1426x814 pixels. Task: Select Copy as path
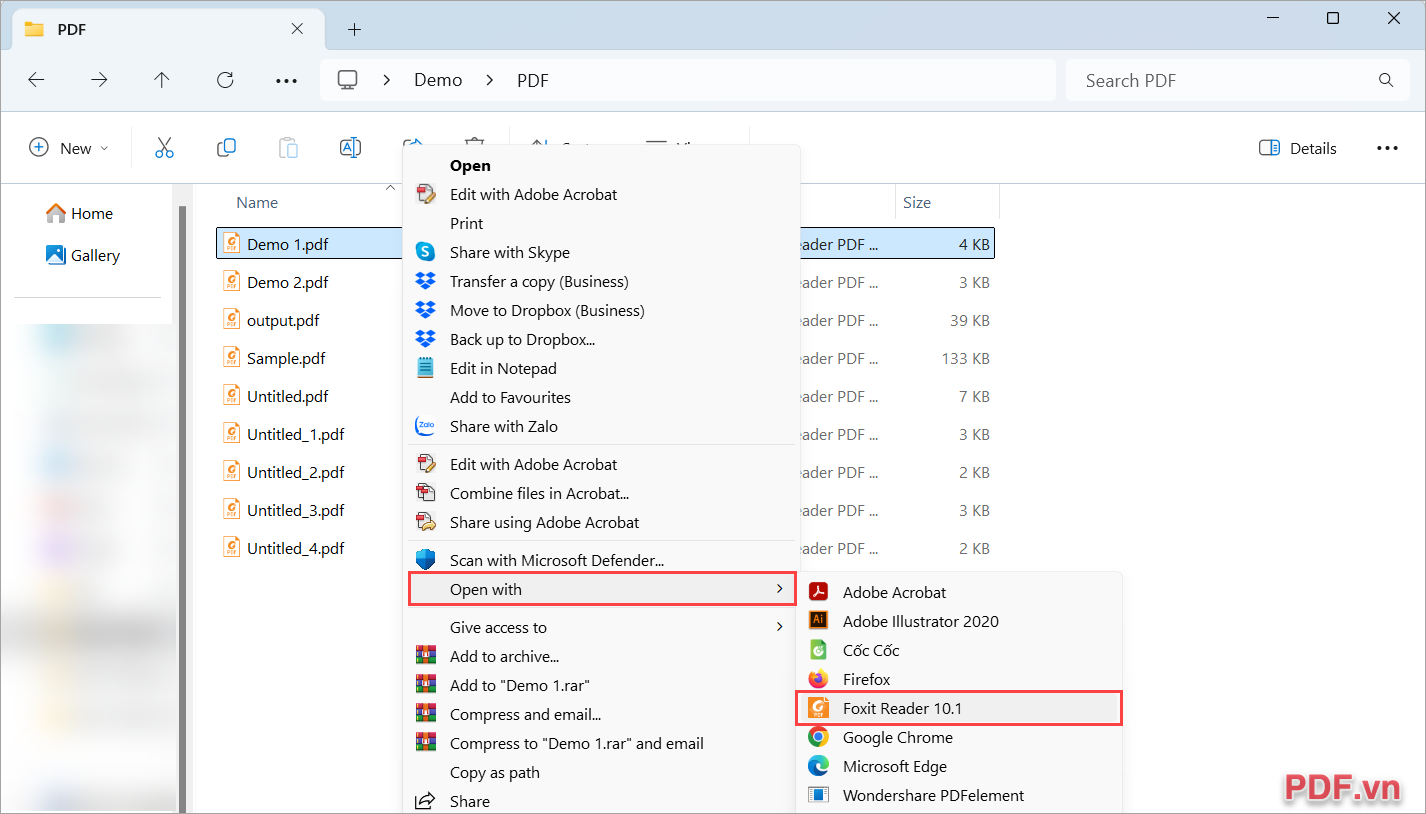(601, 772)
